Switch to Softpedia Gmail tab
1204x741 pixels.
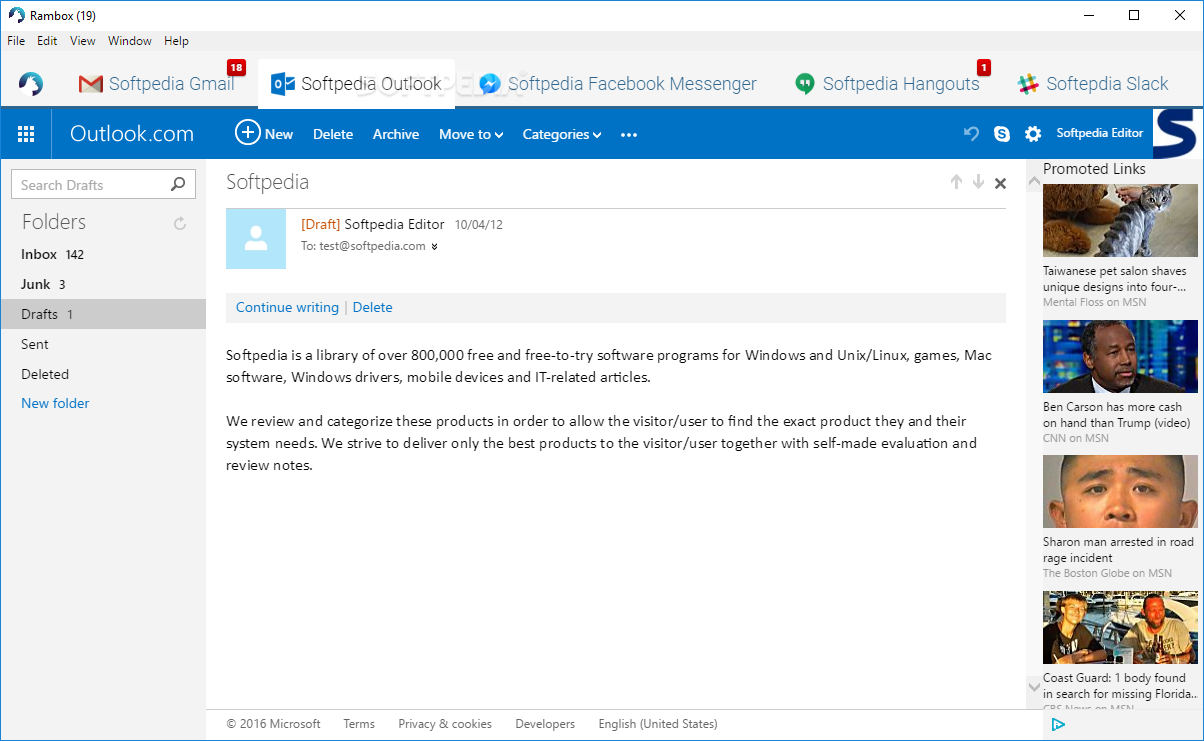(x=158, y=84)
